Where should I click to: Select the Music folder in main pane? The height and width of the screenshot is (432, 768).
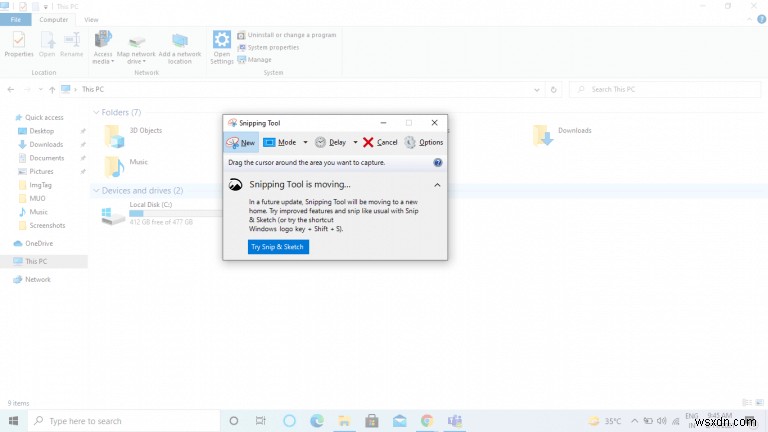126,167
